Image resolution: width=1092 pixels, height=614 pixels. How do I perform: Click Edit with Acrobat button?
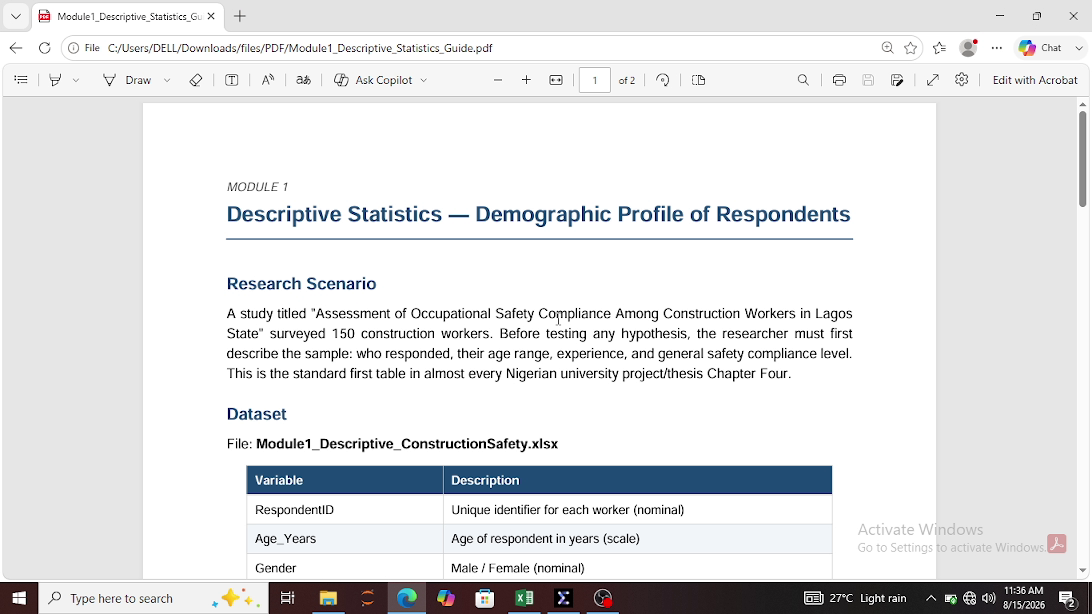click(x=1035, y=80)
